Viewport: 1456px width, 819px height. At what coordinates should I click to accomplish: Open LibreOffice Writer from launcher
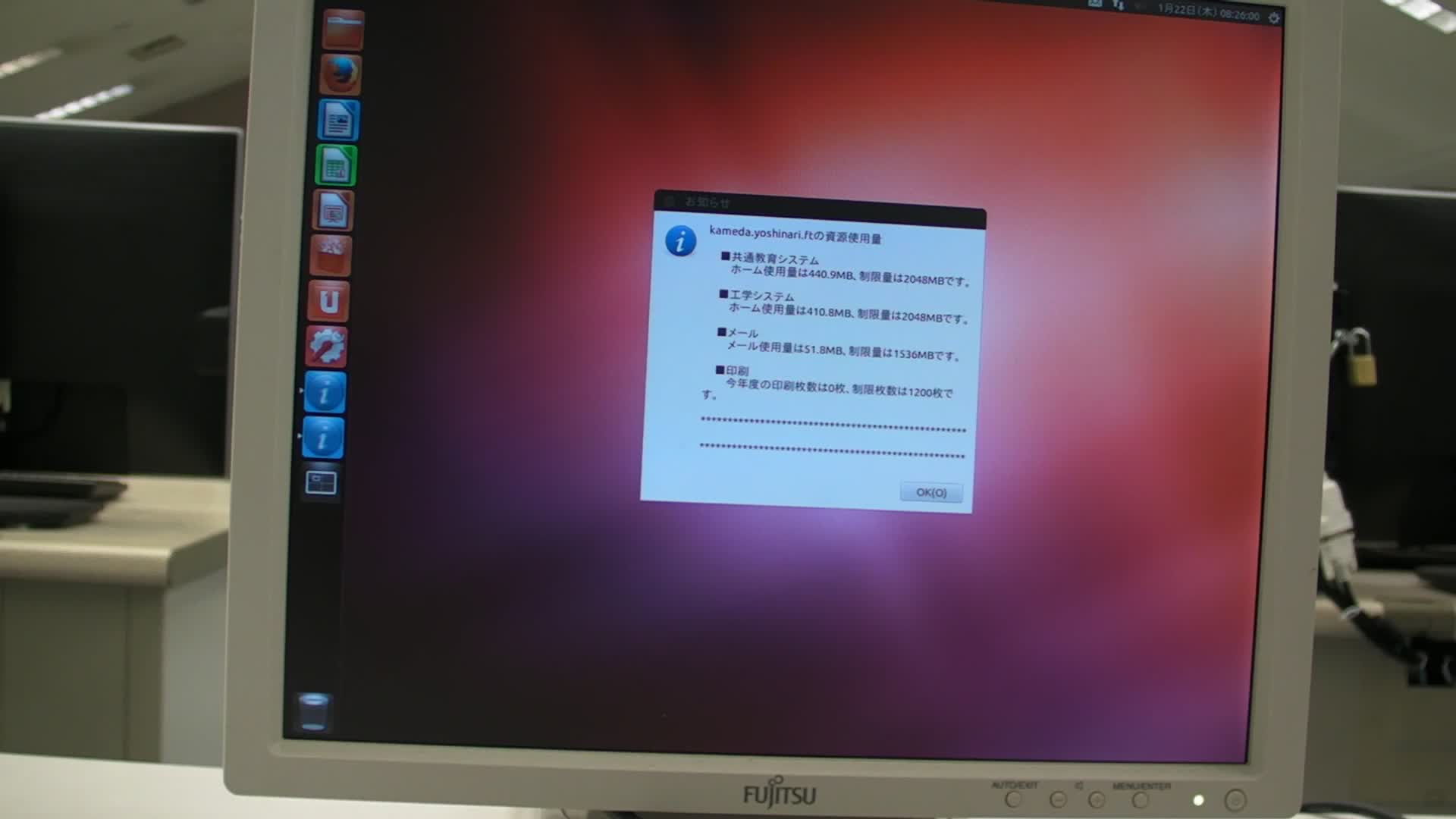338,120
